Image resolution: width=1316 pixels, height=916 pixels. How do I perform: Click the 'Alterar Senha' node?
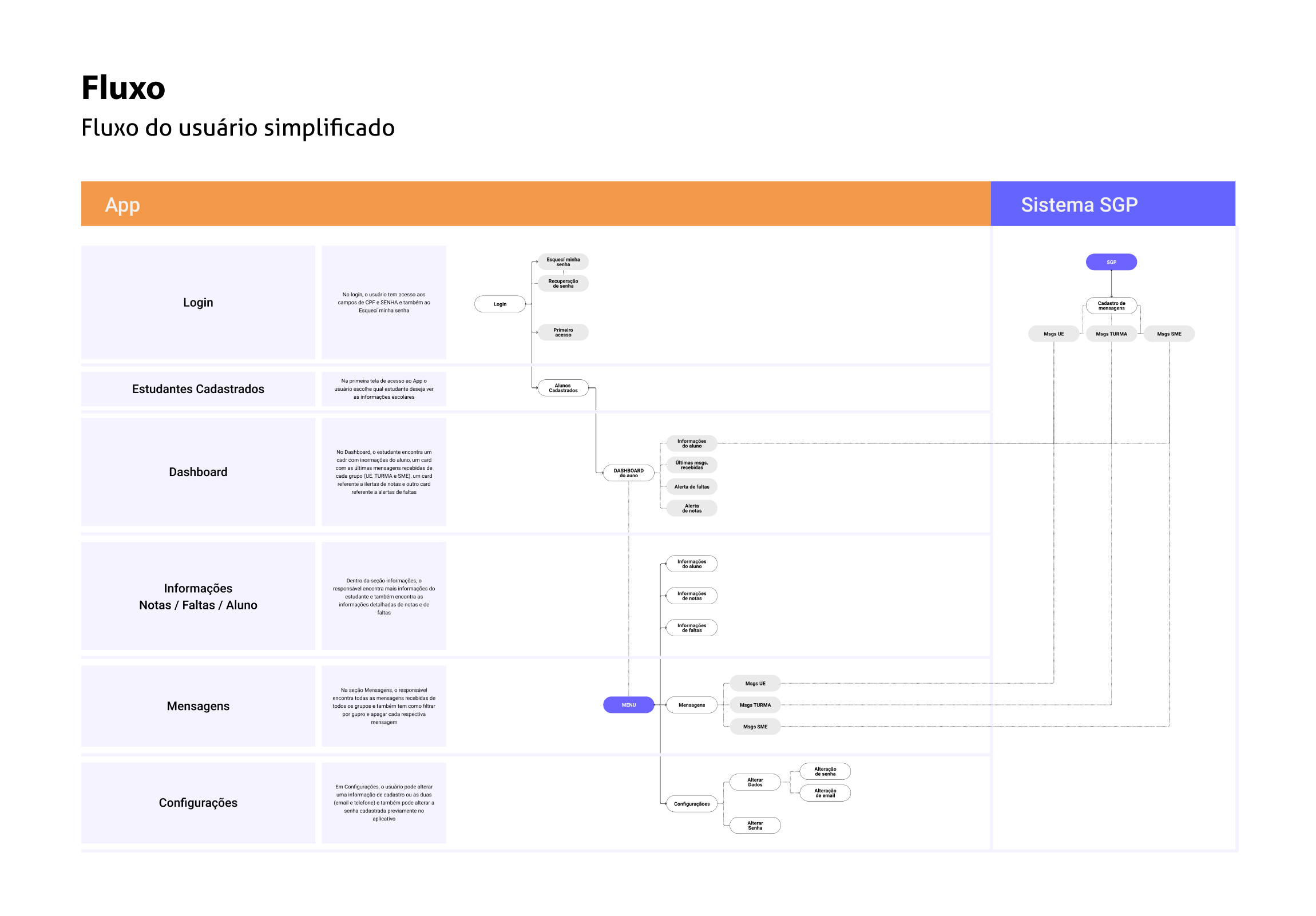point(755,826)
